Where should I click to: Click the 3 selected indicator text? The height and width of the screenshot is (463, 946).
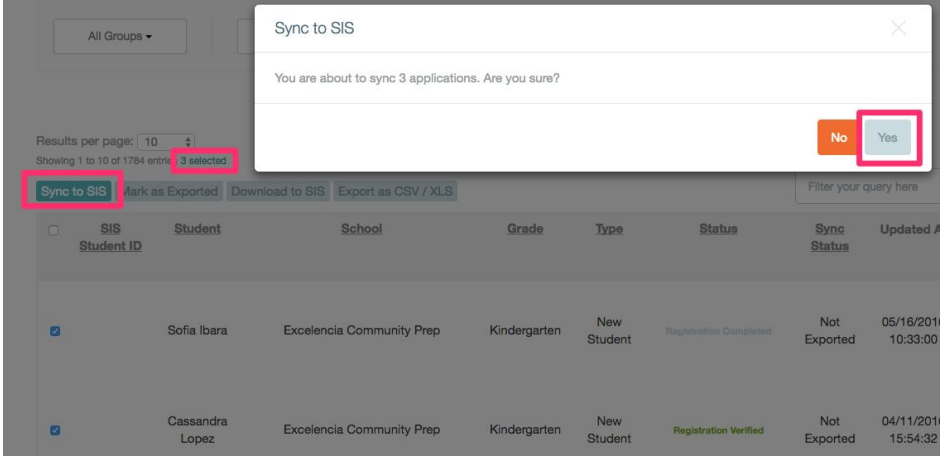click(x=203, y=161)
